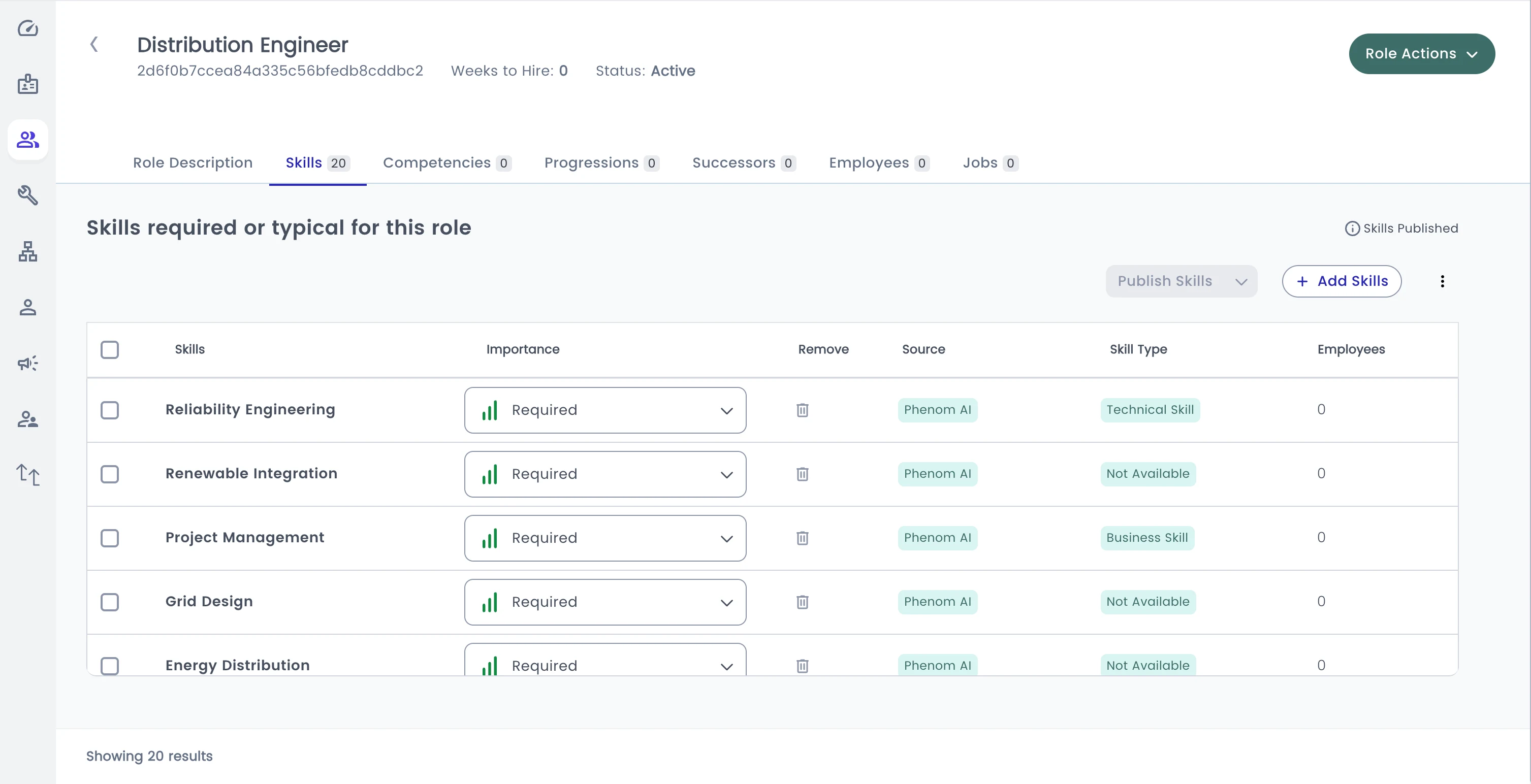The height and width of the screenshot is (784, 1531).
Task: Click the Add Skills button
Action: [x=1342, y=281]
